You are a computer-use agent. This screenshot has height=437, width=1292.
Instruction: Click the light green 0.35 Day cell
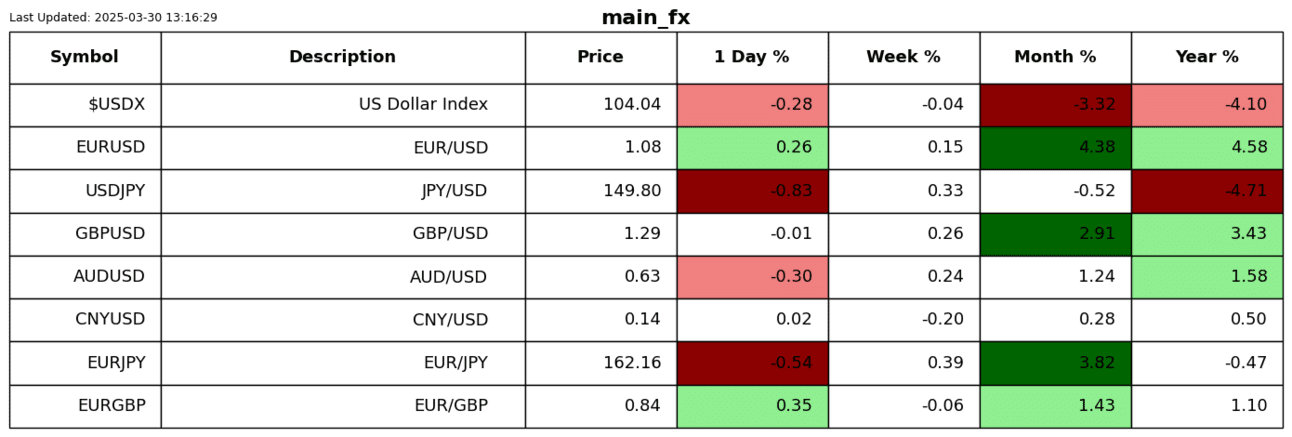[752, 405]
